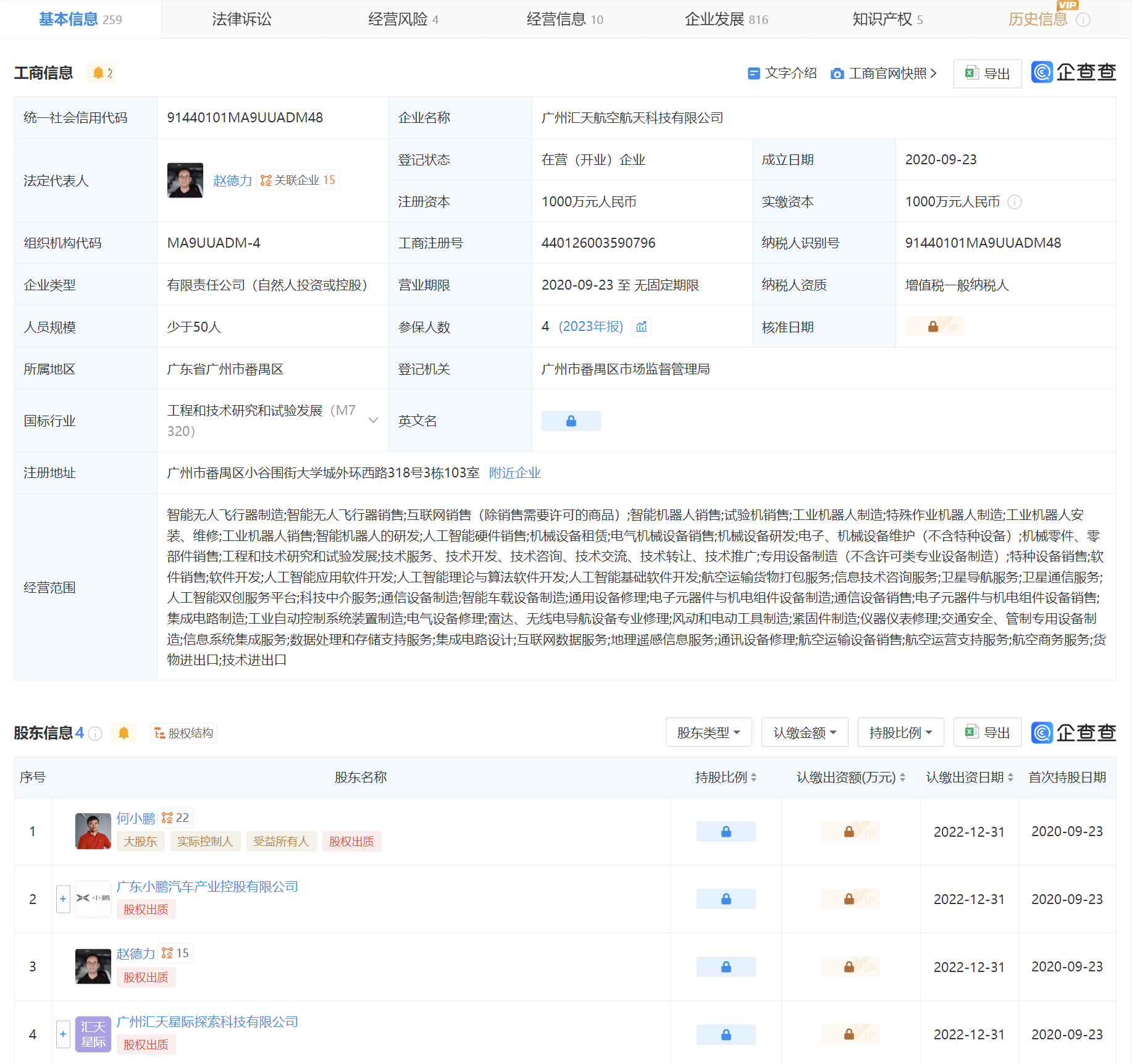Open the (2023年报) link

pos(591,327)
